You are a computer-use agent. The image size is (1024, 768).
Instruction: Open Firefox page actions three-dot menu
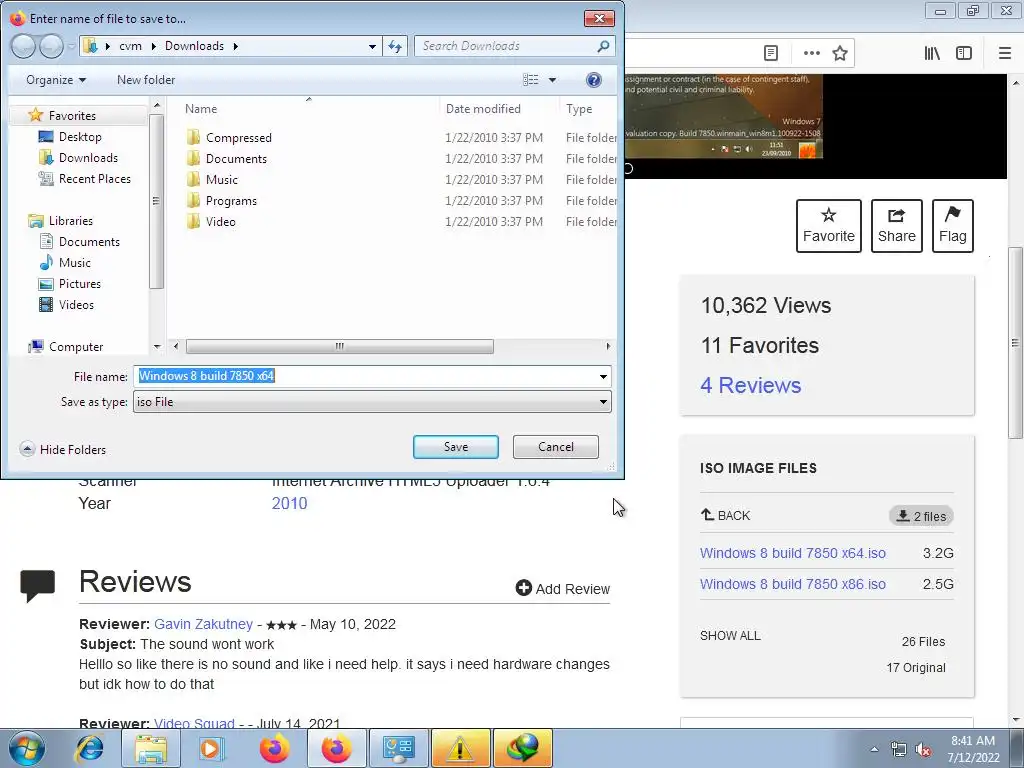[x=812, y=53]
